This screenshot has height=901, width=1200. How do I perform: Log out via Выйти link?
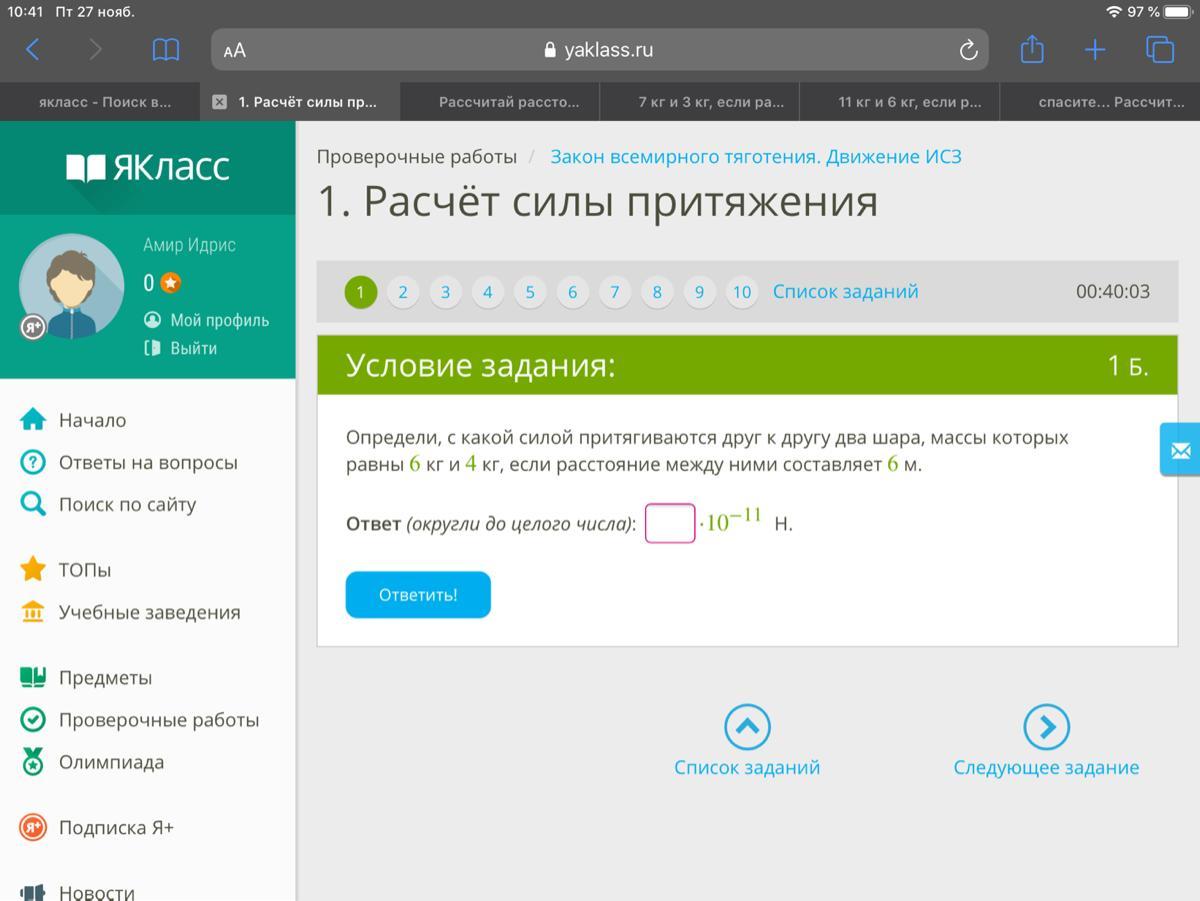193,348
